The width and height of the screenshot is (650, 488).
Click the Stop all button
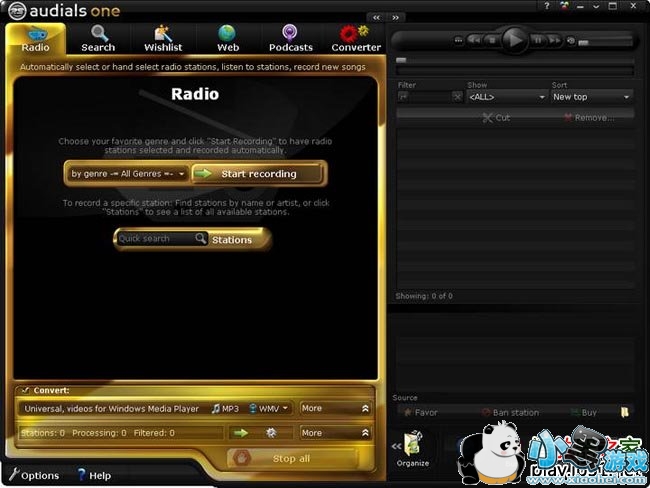pos(292,459)
